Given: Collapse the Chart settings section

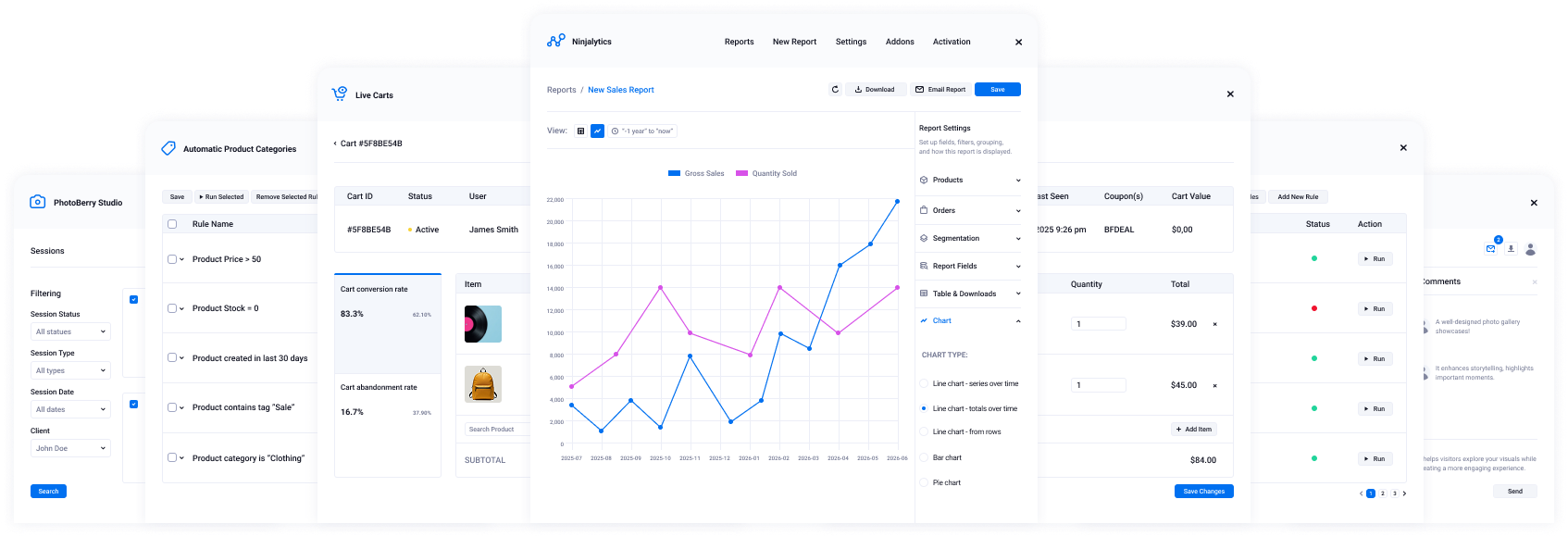Looking at the screenshot, I should 1018,320.
